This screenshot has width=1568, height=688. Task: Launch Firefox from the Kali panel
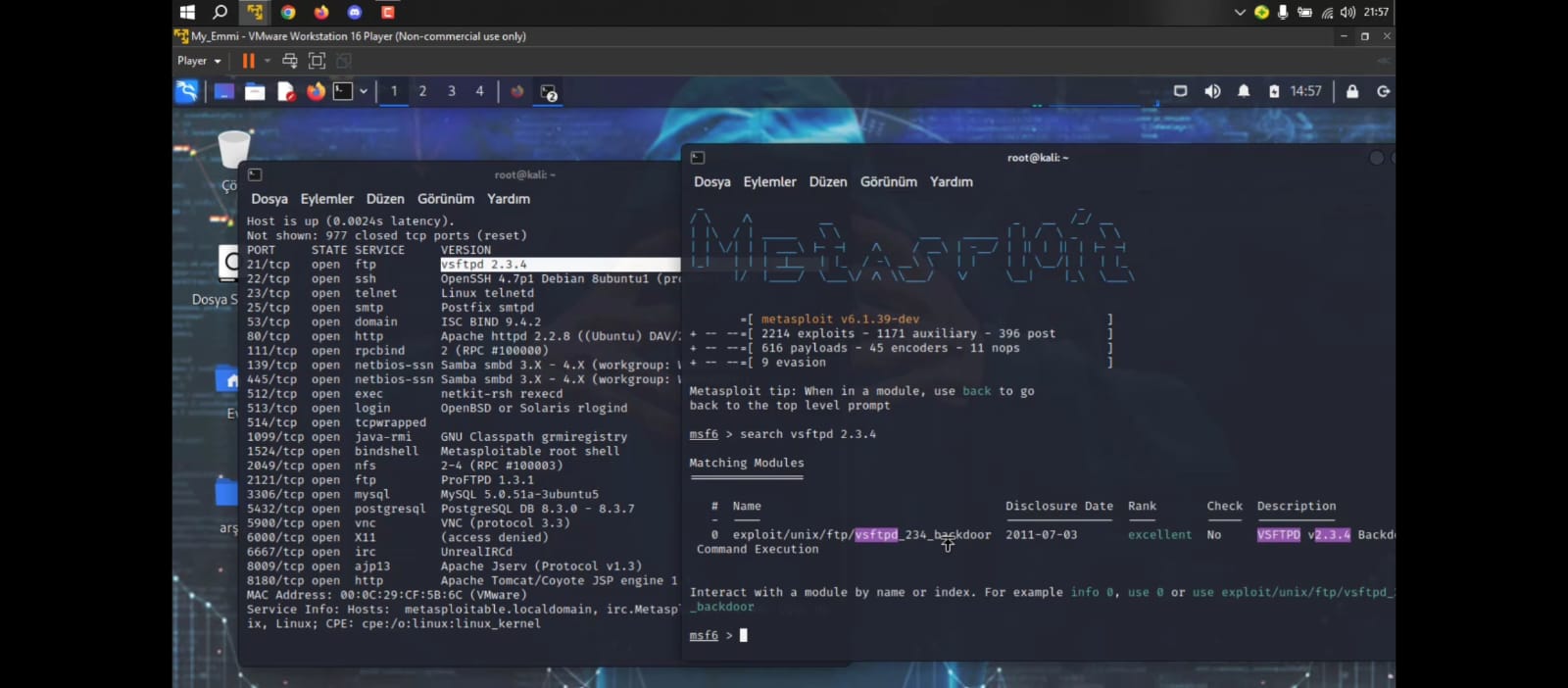(316, 91)
